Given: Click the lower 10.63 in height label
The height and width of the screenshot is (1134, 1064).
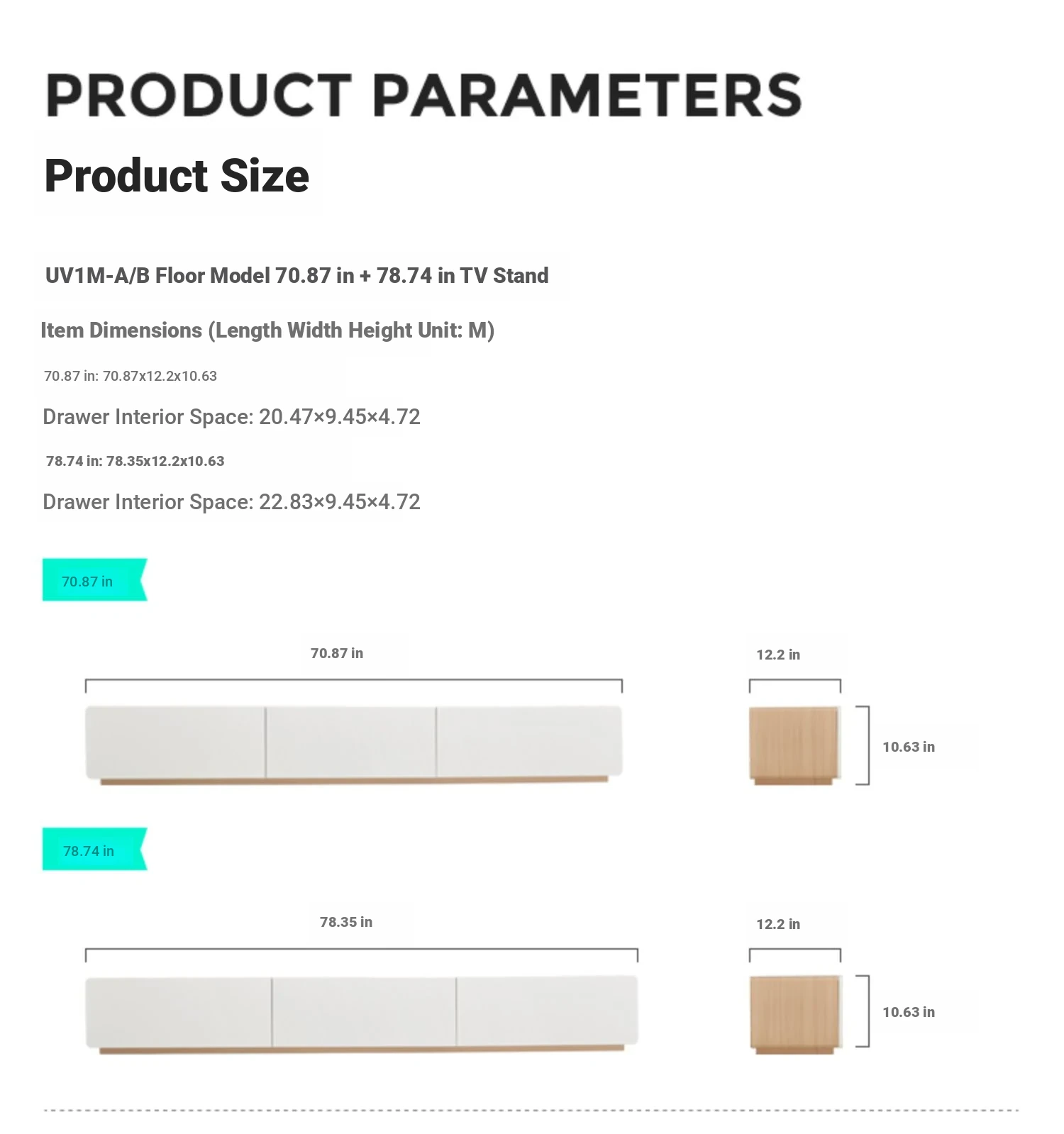Looking at the screenshot, I should (909, 1012).
